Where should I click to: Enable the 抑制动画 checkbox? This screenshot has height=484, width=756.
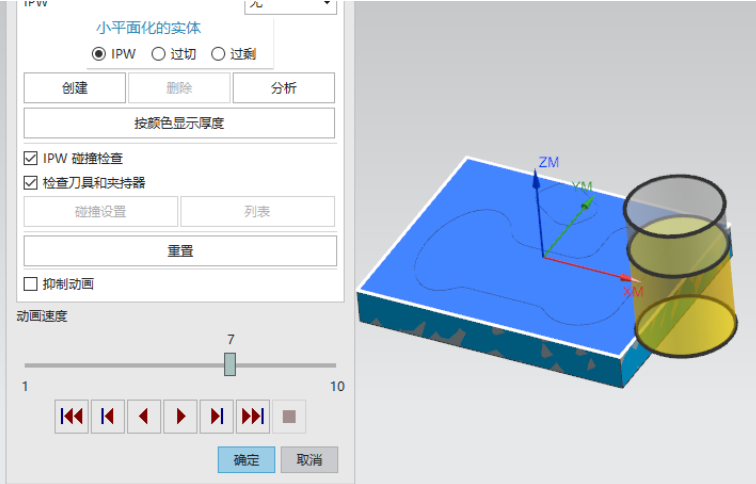[31, 284]
